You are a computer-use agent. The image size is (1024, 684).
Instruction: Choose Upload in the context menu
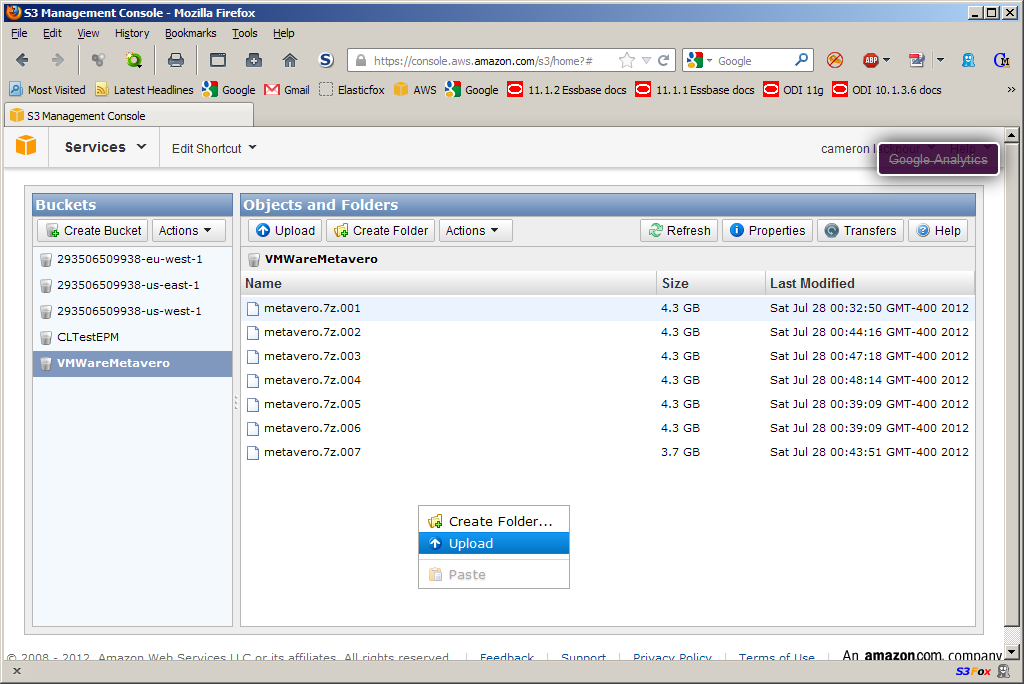(x=494, y=544)
